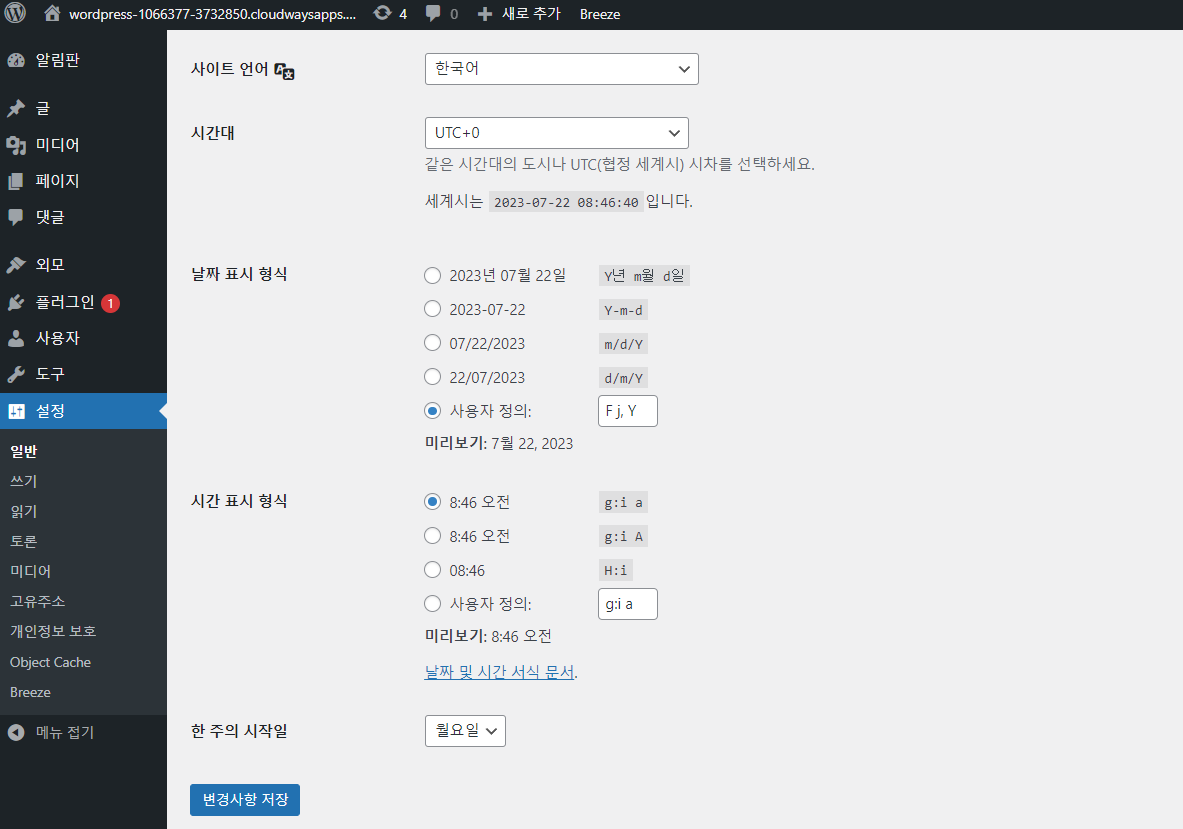Open the 한 주의 시작일 dropdown showing 월요일
The height and width of the screenshot is (829, 1183).
(465, 731)
